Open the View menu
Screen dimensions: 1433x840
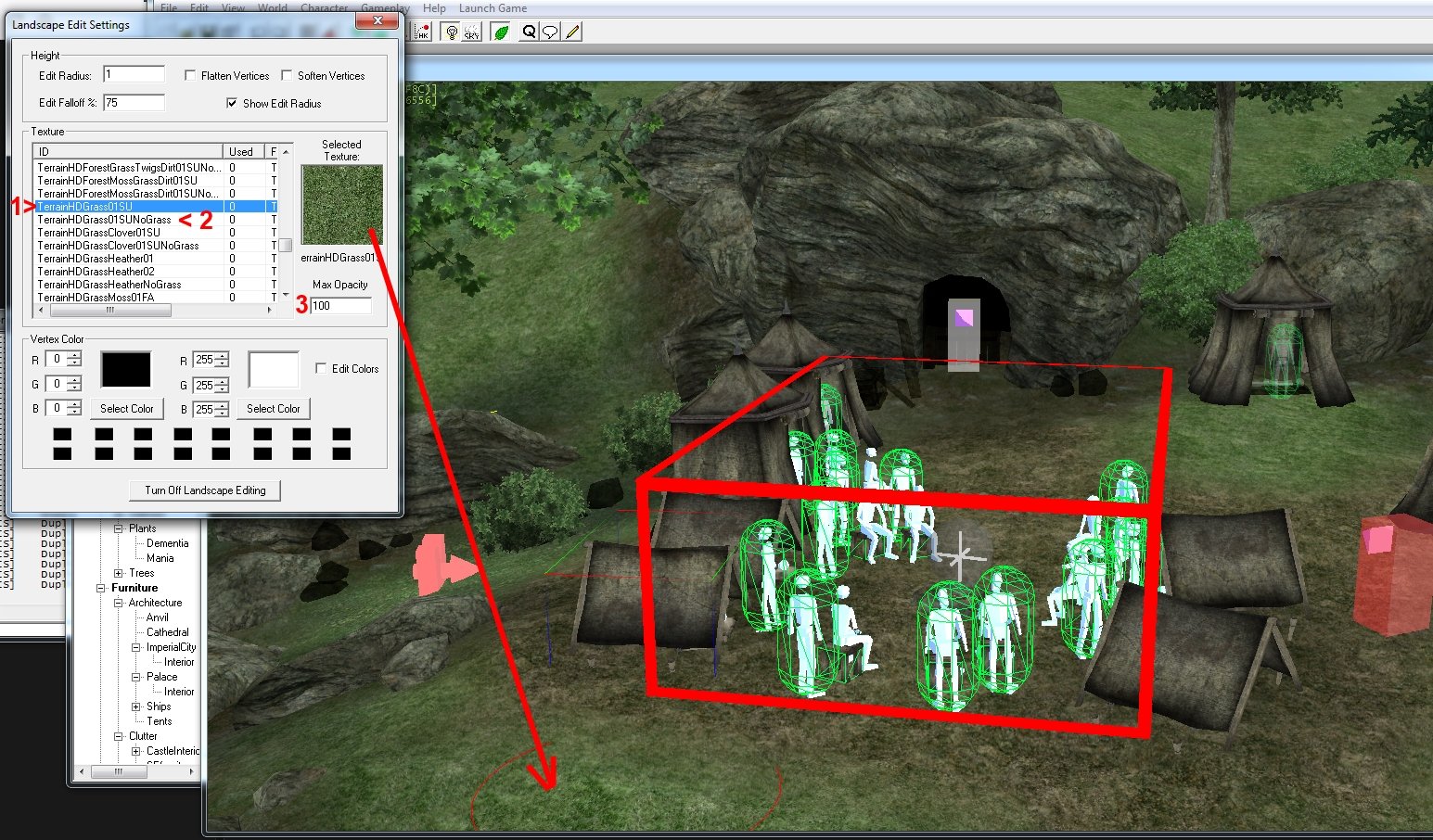pyautogui.click(x=232, y=7)
